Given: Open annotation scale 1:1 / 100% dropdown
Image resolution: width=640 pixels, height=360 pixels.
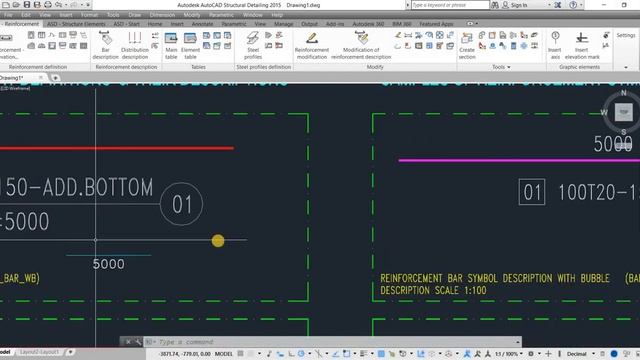Looking at the screenshot, I should coord(509,353).
